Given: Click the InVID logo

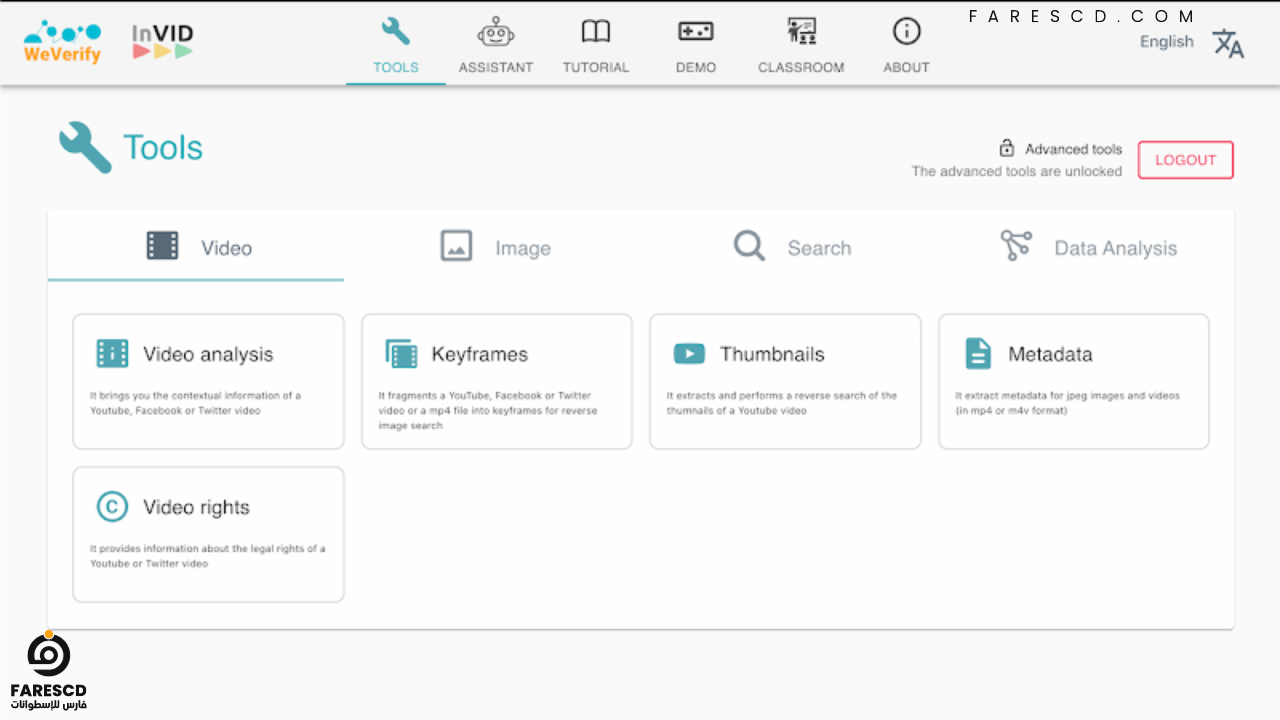Looking at the screenshot, I should click(163, 41).
